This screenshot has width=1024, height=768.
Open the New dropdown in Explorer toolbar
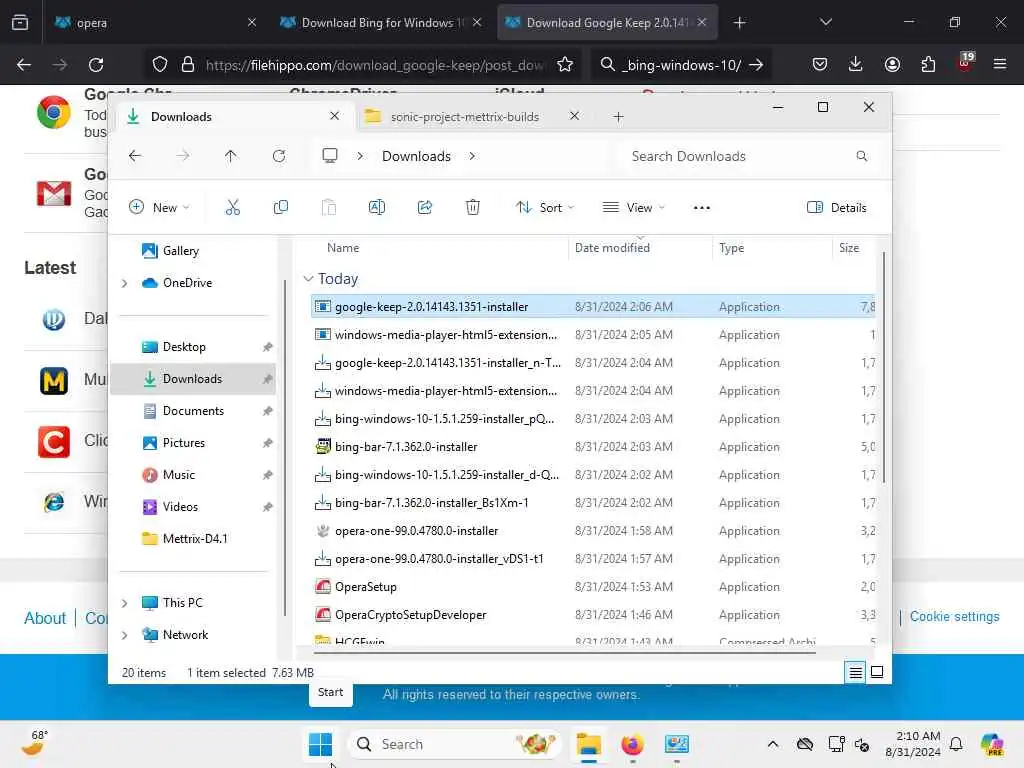(x=159, y=208)
